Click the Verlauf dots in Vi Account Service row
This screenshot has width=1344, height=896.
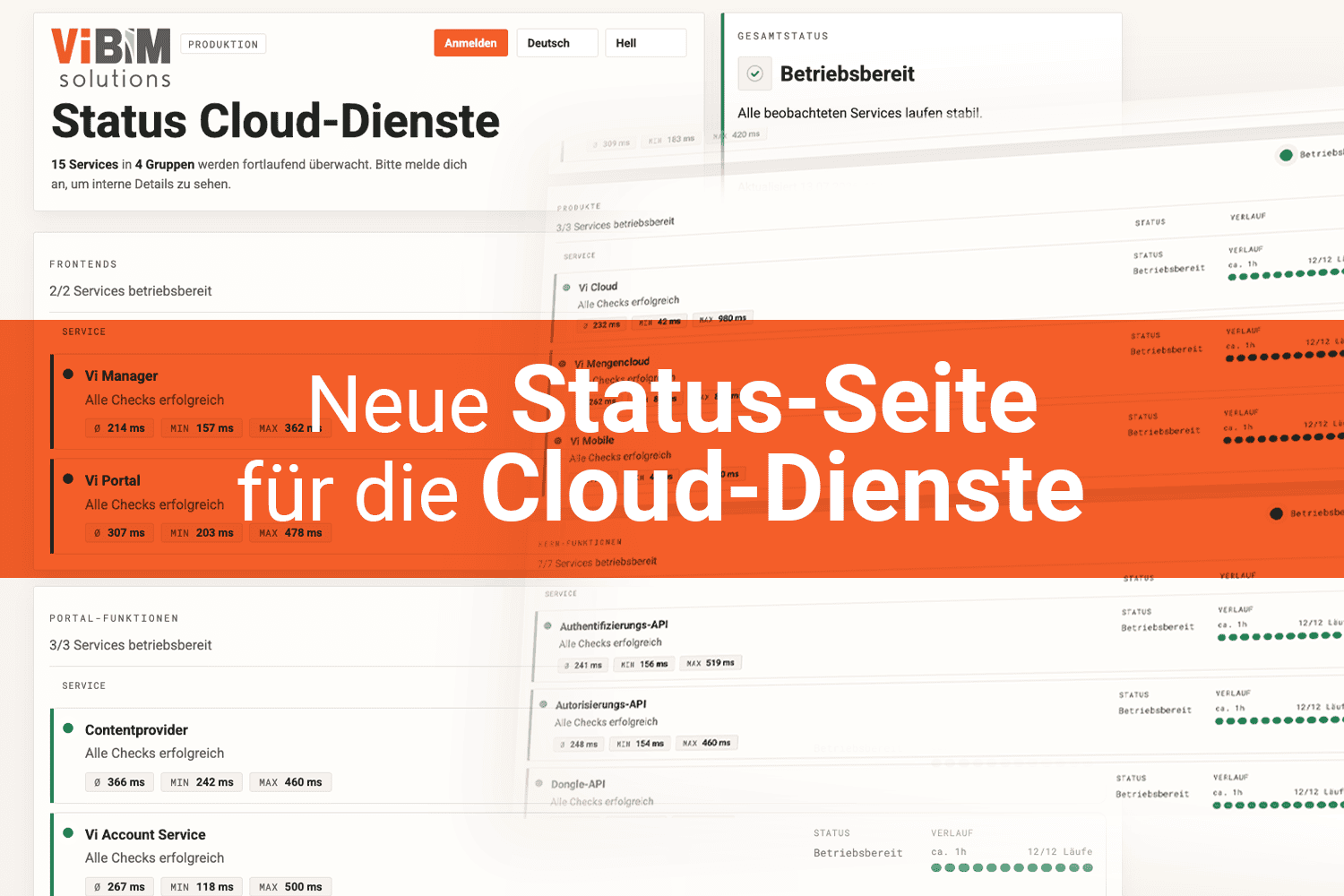click(x=1012, y=867)
